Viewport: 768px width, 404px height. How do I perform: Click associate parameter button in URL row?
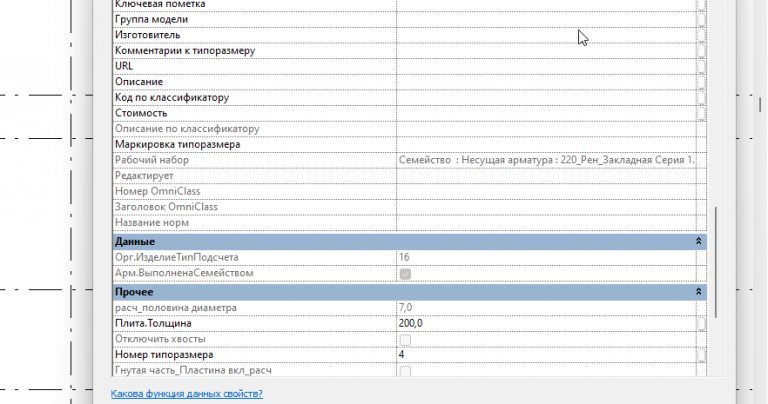pyautogui.click(x=701, y=67)
